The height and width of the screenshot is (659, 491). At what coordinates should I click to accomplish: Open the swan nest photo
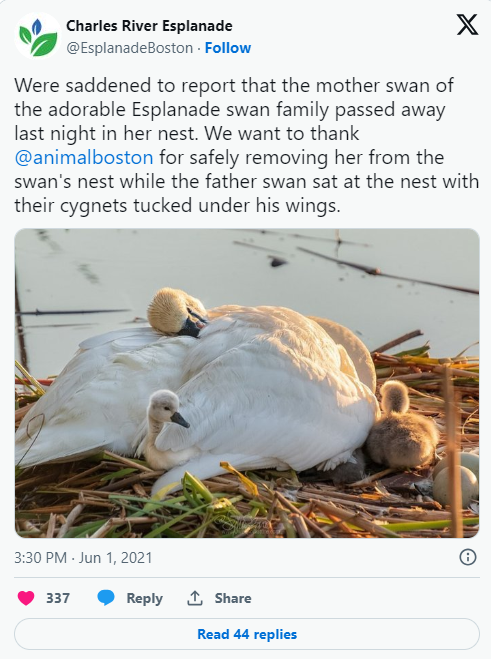tap(247, 383)
